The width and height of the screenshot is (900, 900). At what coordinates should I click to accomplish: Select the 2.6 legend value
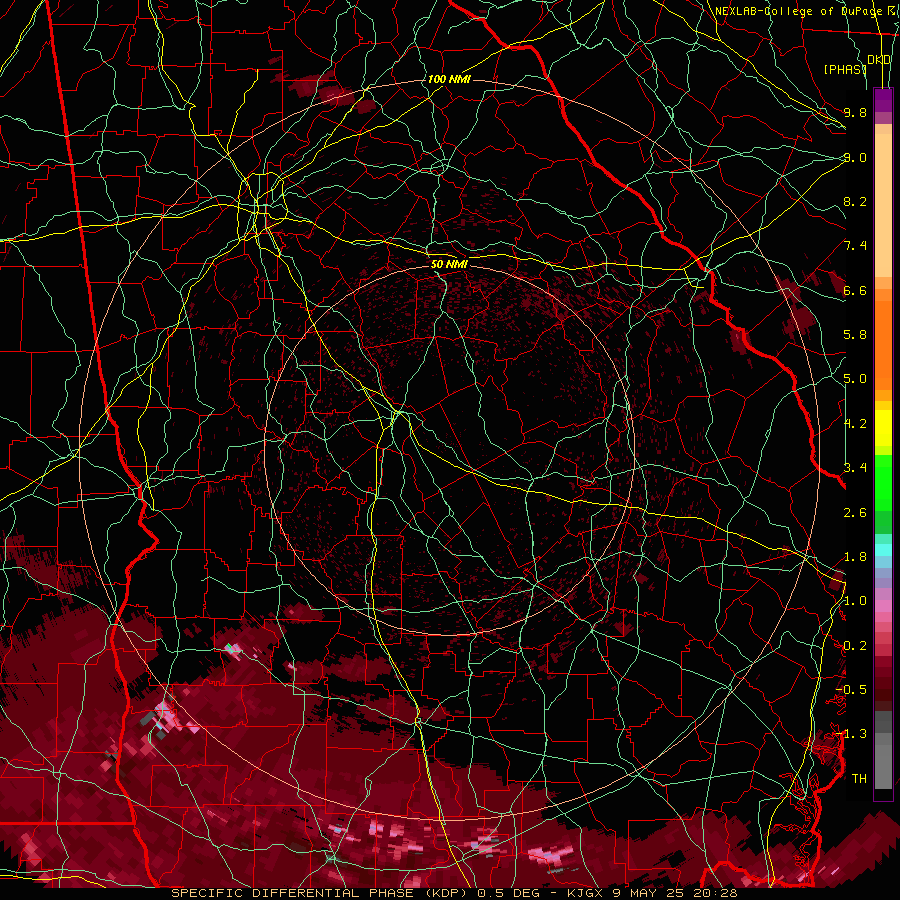coord(855,513)
